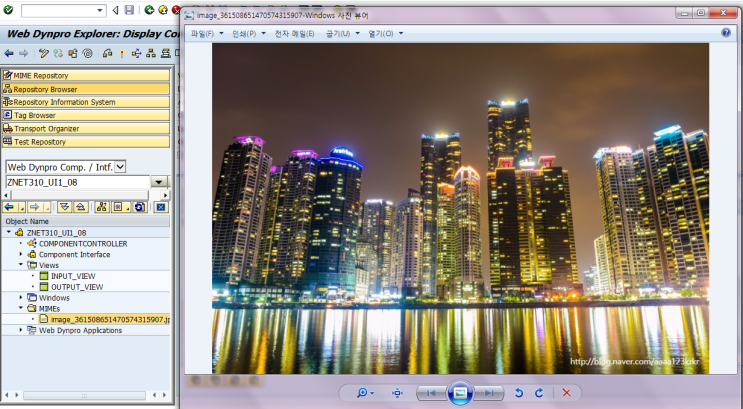Open the 파일(F) menu in Photo Viewer
The width and height of the screenshot is (743, 409).
click(x=207, y=34)
